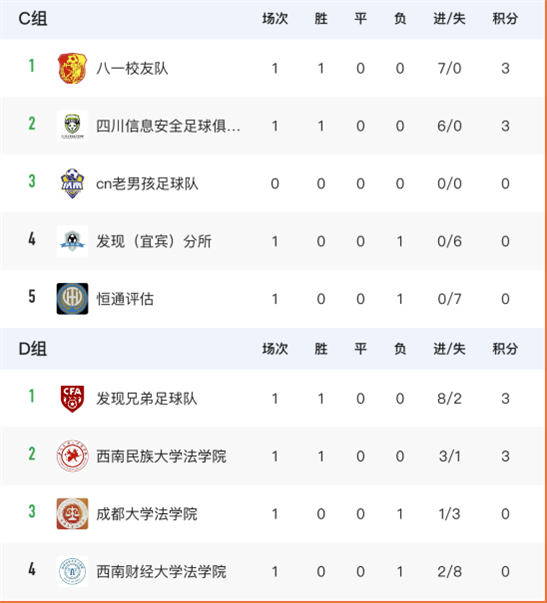Click the D组 group header
This screenshot has height=603, width=547.
click(33, 349)
